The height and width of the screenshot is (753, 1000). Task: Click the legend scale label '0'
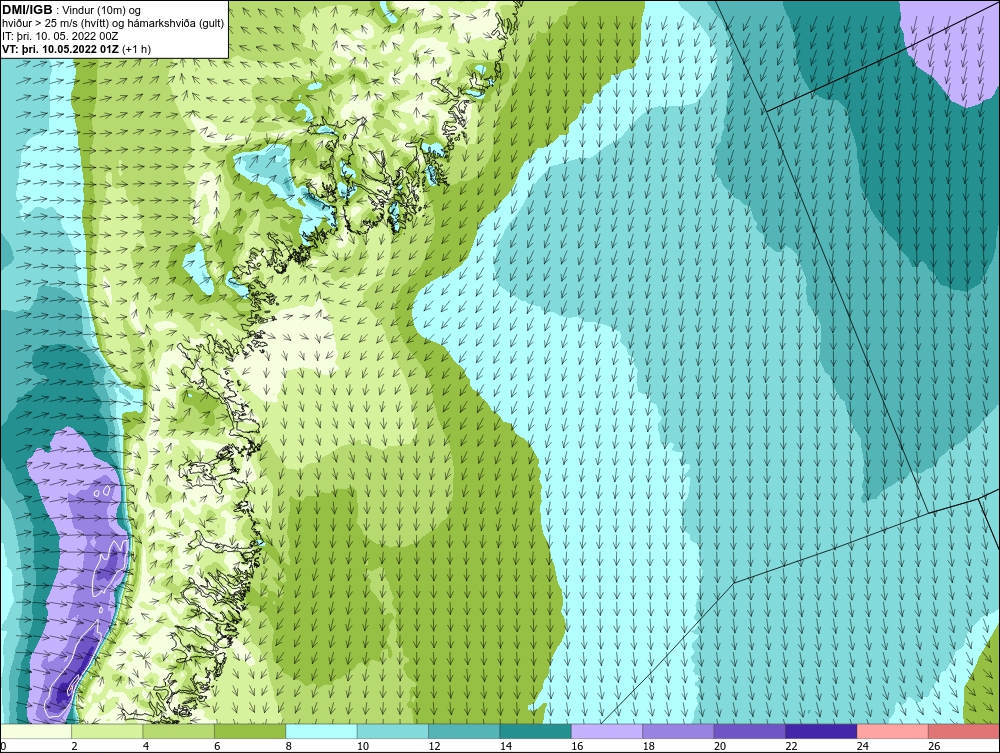point(3,746)
